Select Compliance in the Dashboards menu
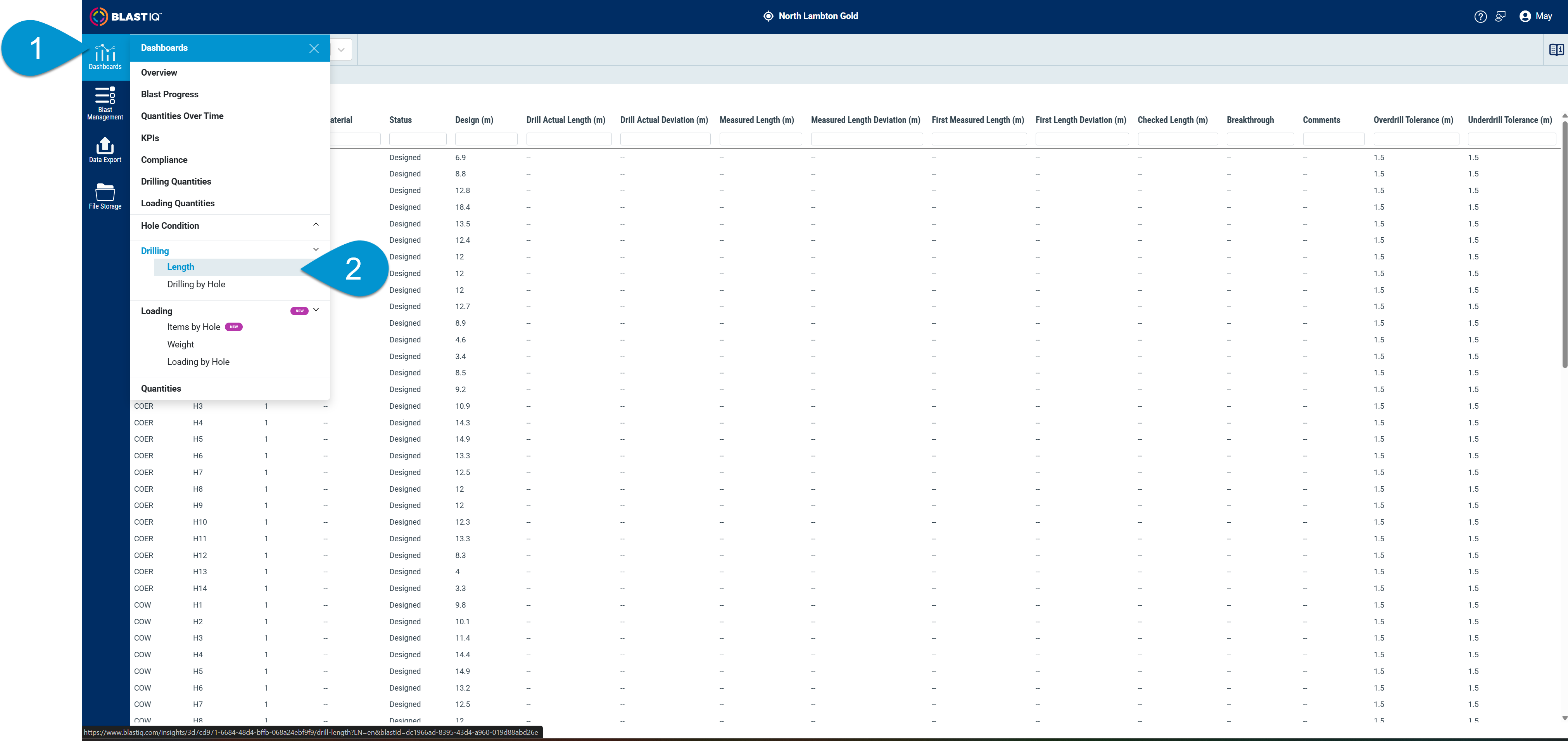This screenshot has height=741, width=1568. coord(164,160)
